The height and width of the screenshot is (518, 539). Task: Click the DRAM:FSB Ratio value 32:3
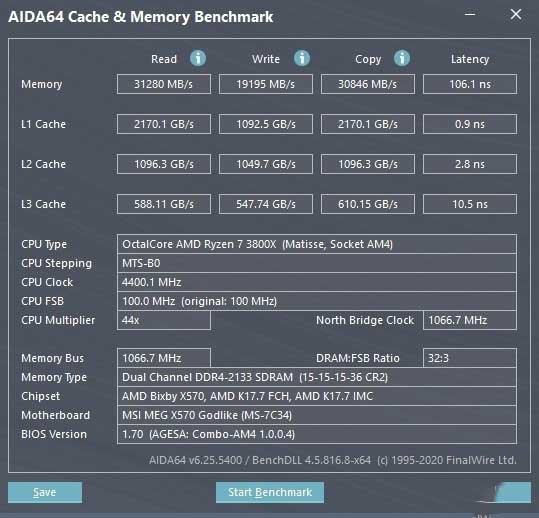coord(470,358)
